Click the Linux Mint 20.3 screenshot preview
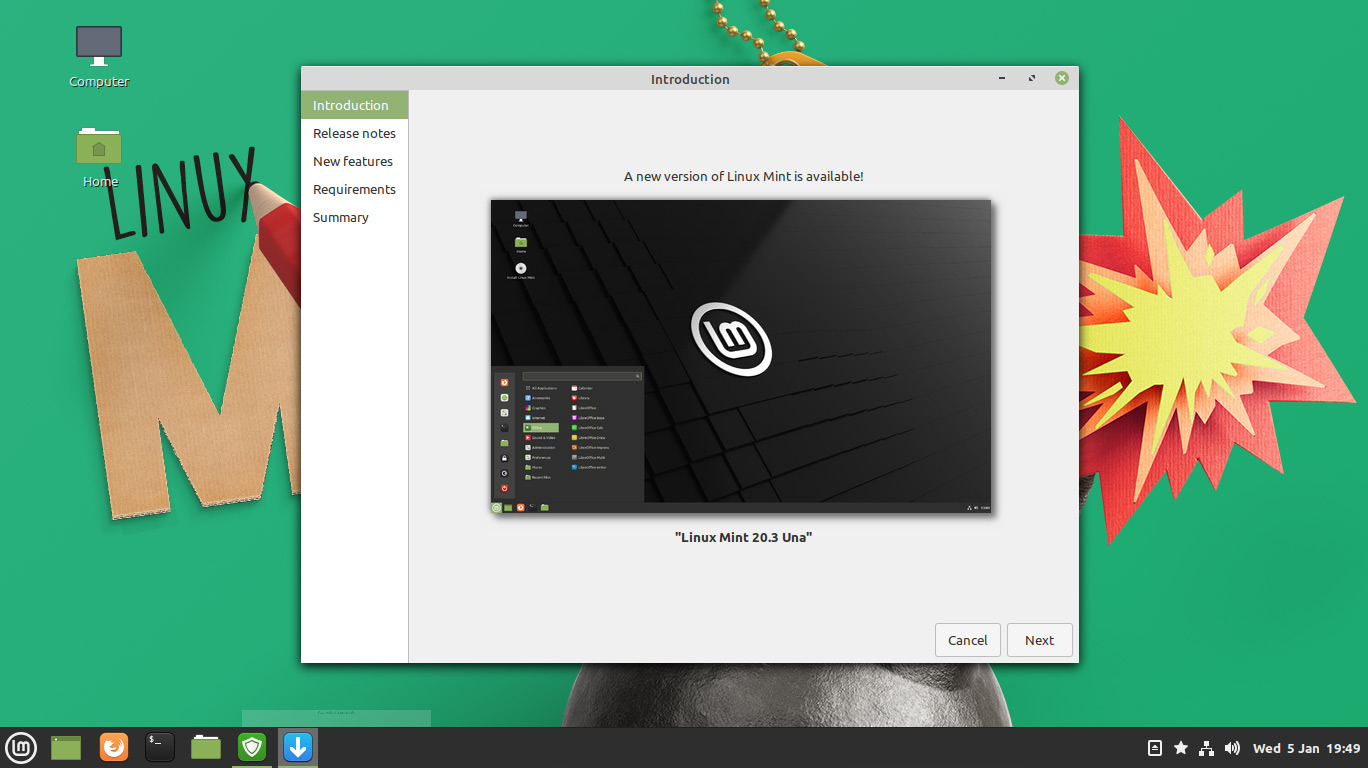The height and width of the screenshot is (768, 1368). 741,357
